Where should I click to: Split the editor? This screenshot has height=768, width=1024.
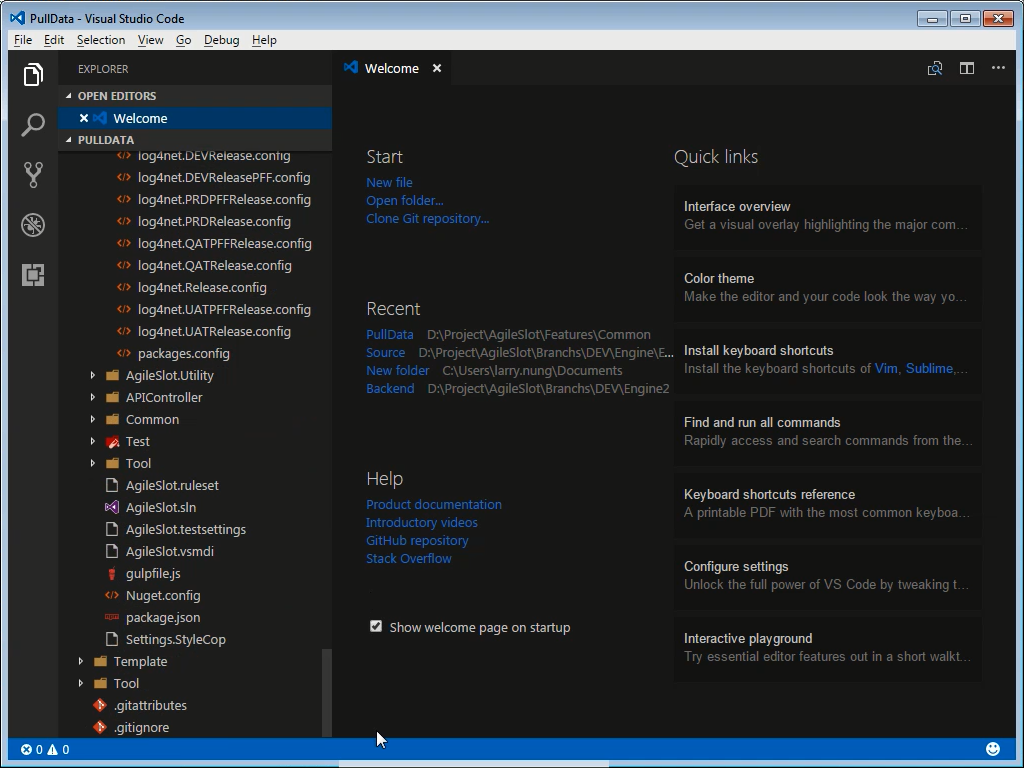tap(967, 68)
